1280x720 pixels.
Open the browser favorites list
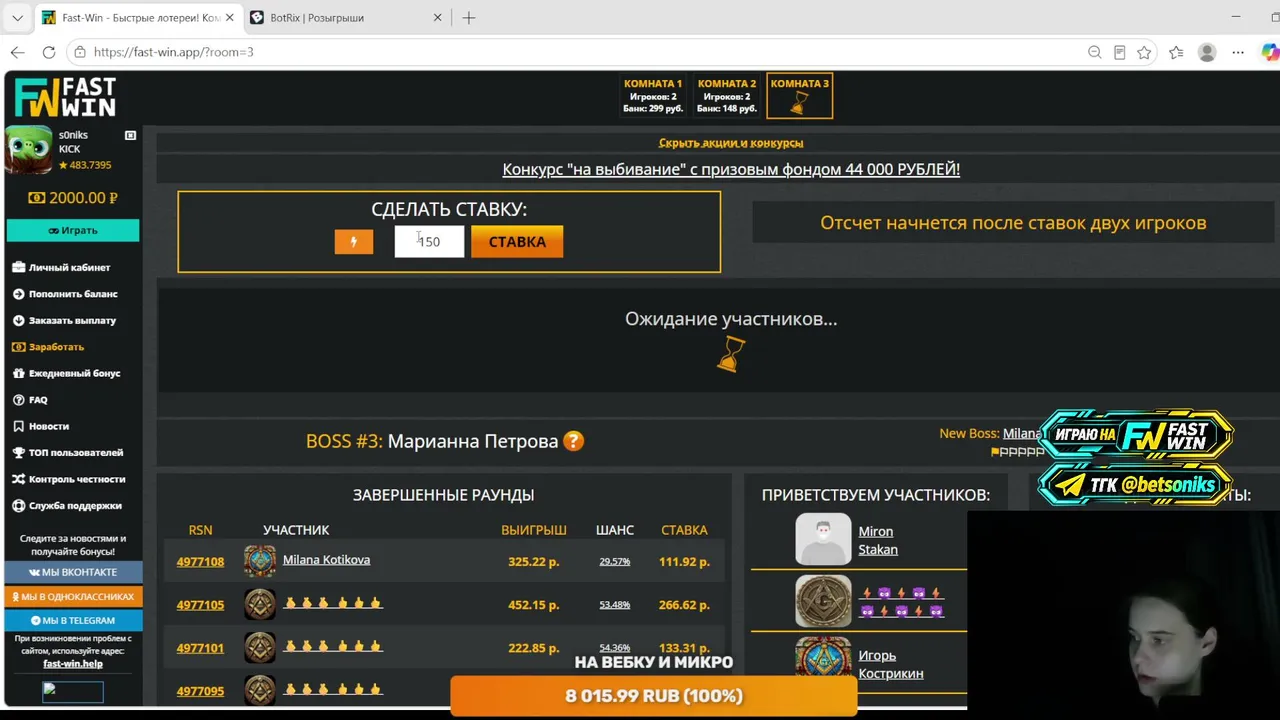pos(1176,52)
